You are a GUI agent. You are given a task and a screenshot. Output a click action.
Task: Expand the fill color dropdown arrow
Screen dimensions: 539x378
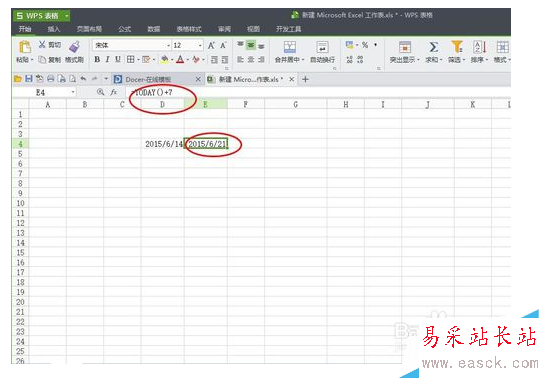pyautogui.click(x=172, y=60)
